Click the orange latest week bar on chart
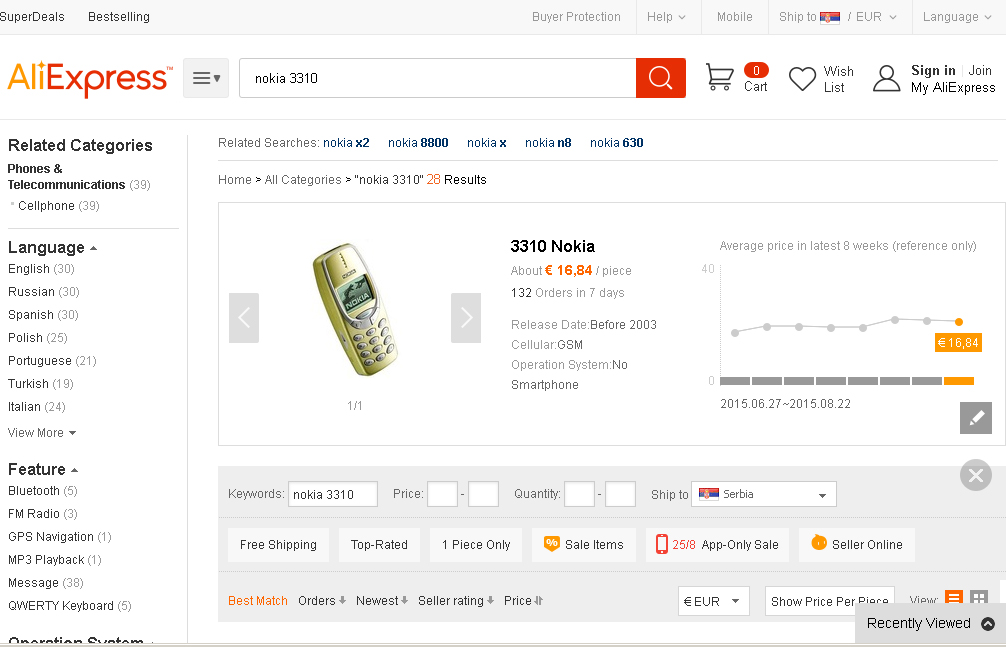1006x647 pixels. [959, 381]
